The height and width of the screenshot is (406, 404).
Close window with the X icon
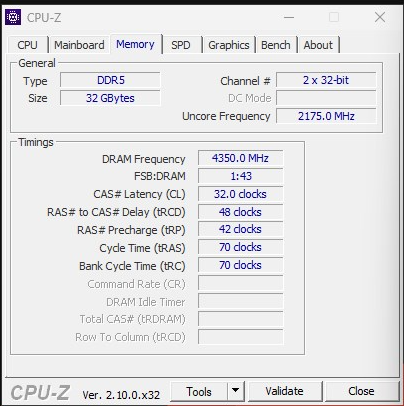pos(380,17)
